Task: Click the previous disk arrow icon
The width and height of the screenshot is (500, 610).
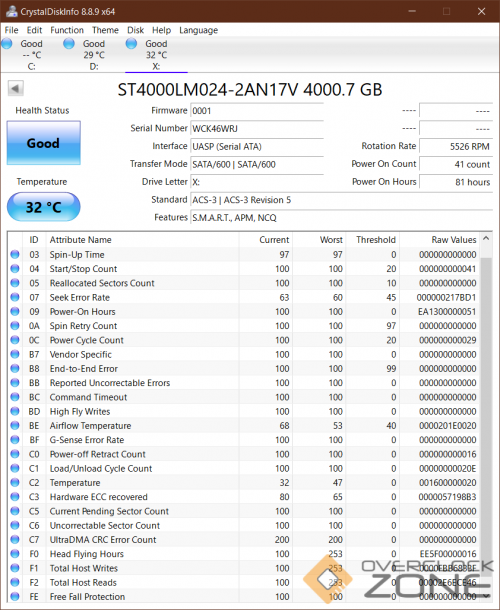Action: (x=16, y=88)
